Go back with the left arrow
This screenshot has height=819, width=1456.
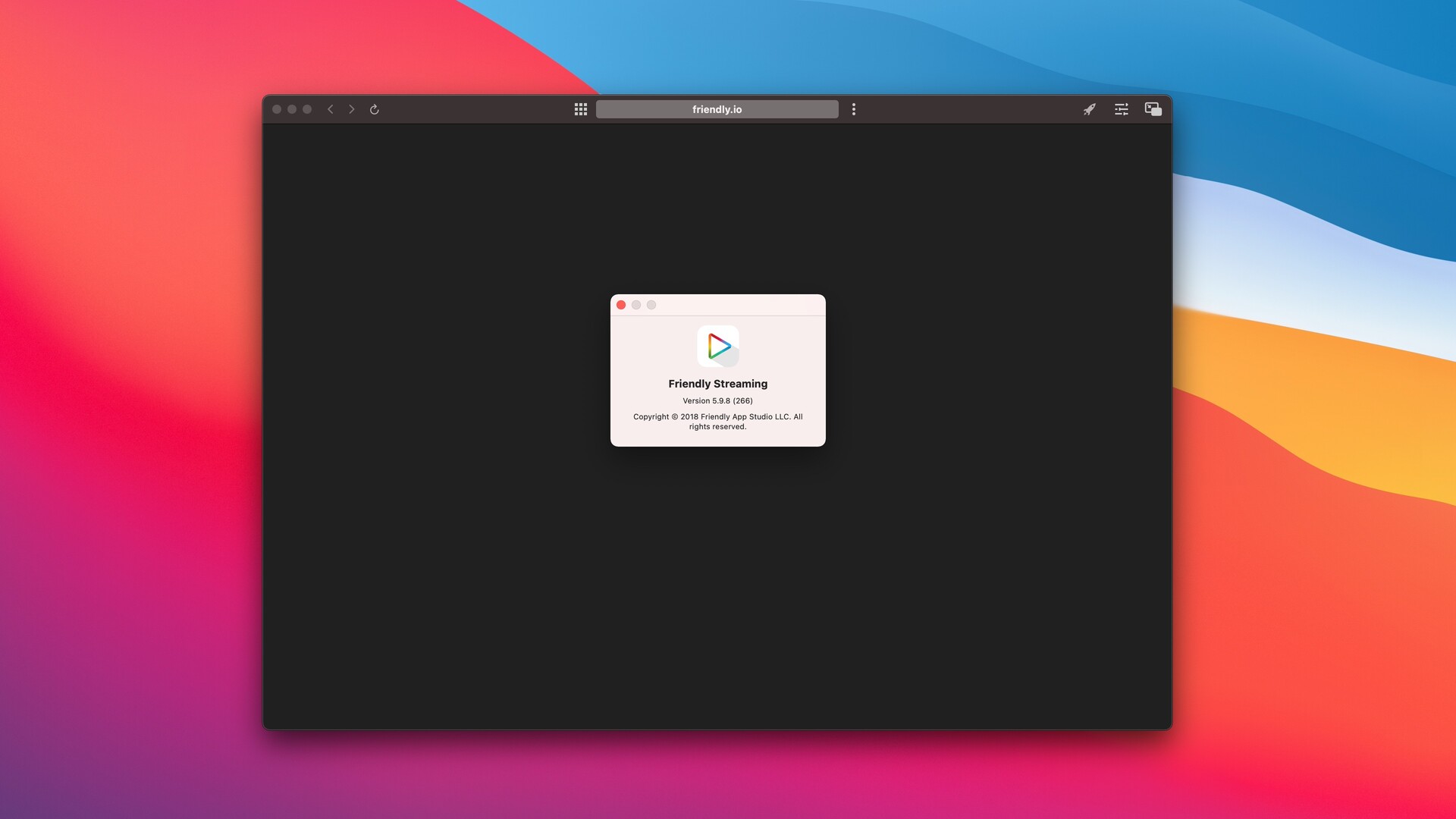point(331,109)
